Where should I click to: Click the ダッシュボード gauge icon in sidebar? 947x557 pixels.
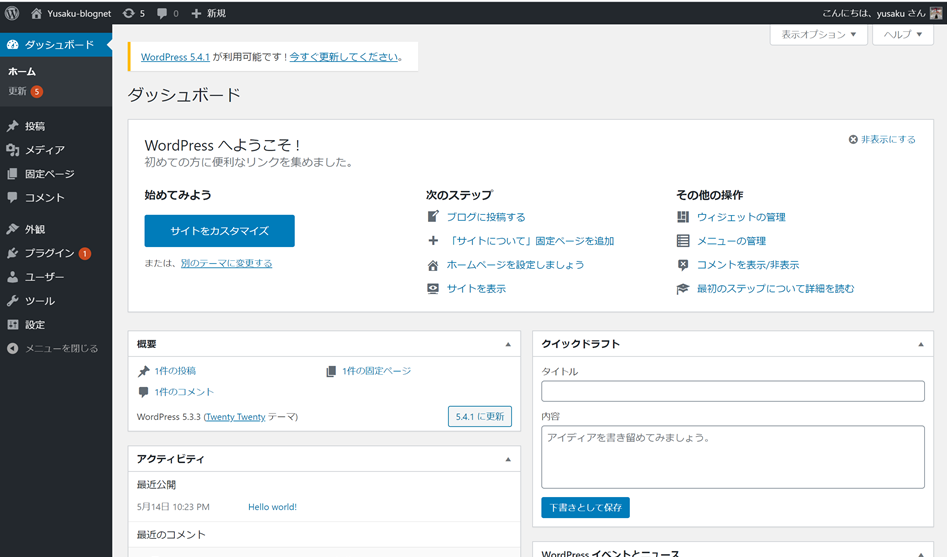13,45
